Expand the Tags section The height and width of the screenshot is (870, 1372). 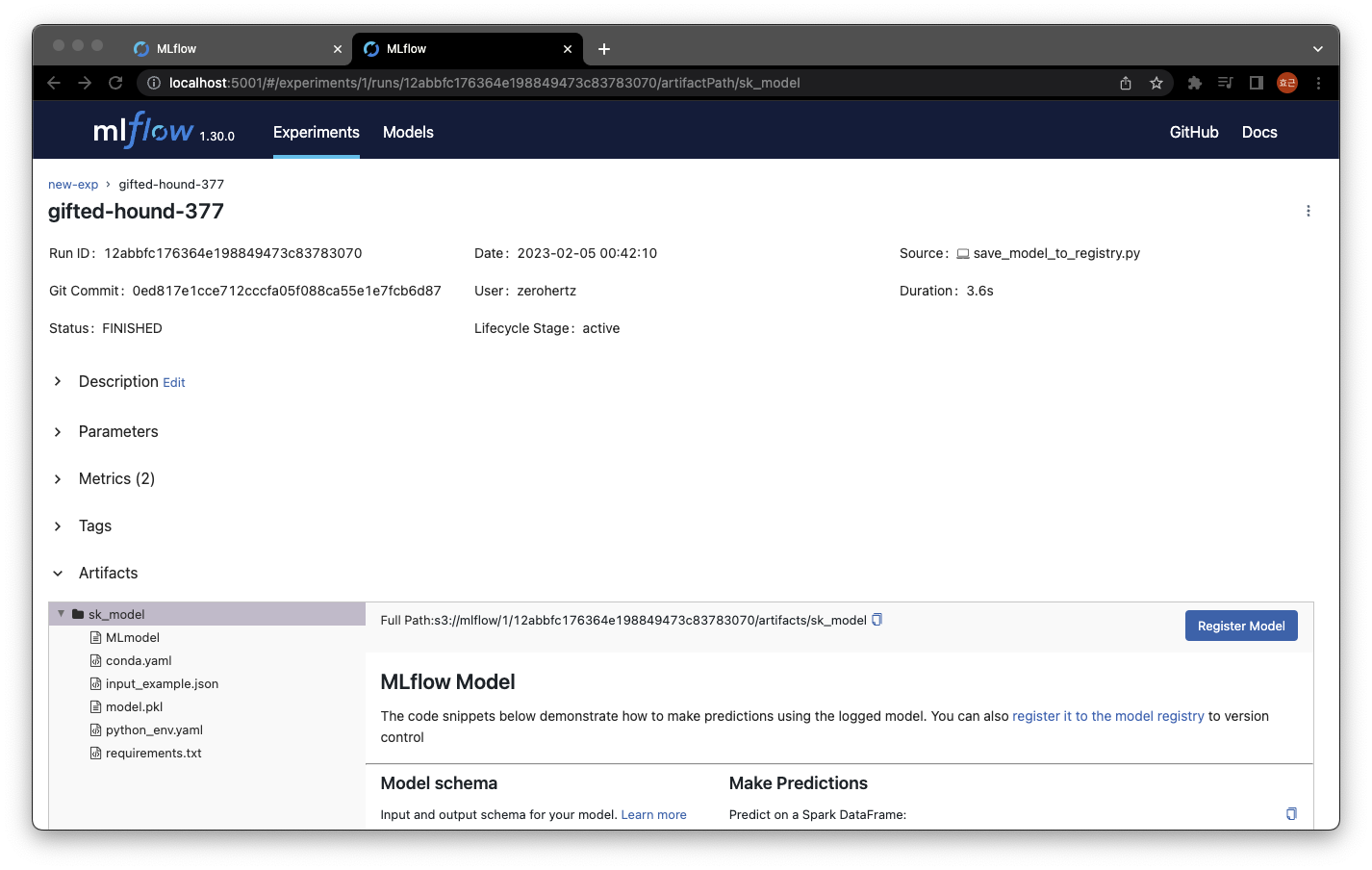(58, 525)
